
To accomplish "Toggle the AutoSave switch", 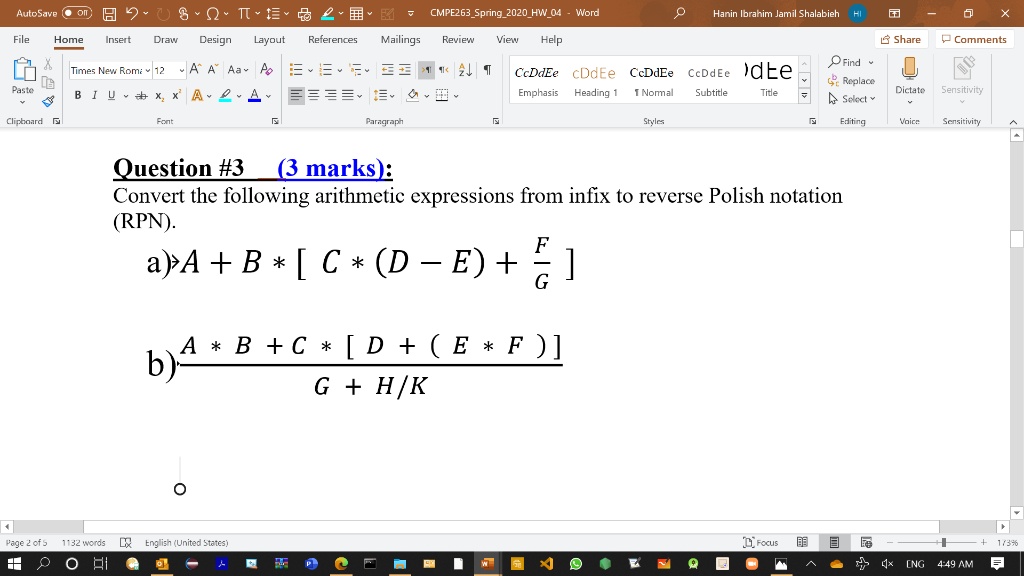I will 77,13.
